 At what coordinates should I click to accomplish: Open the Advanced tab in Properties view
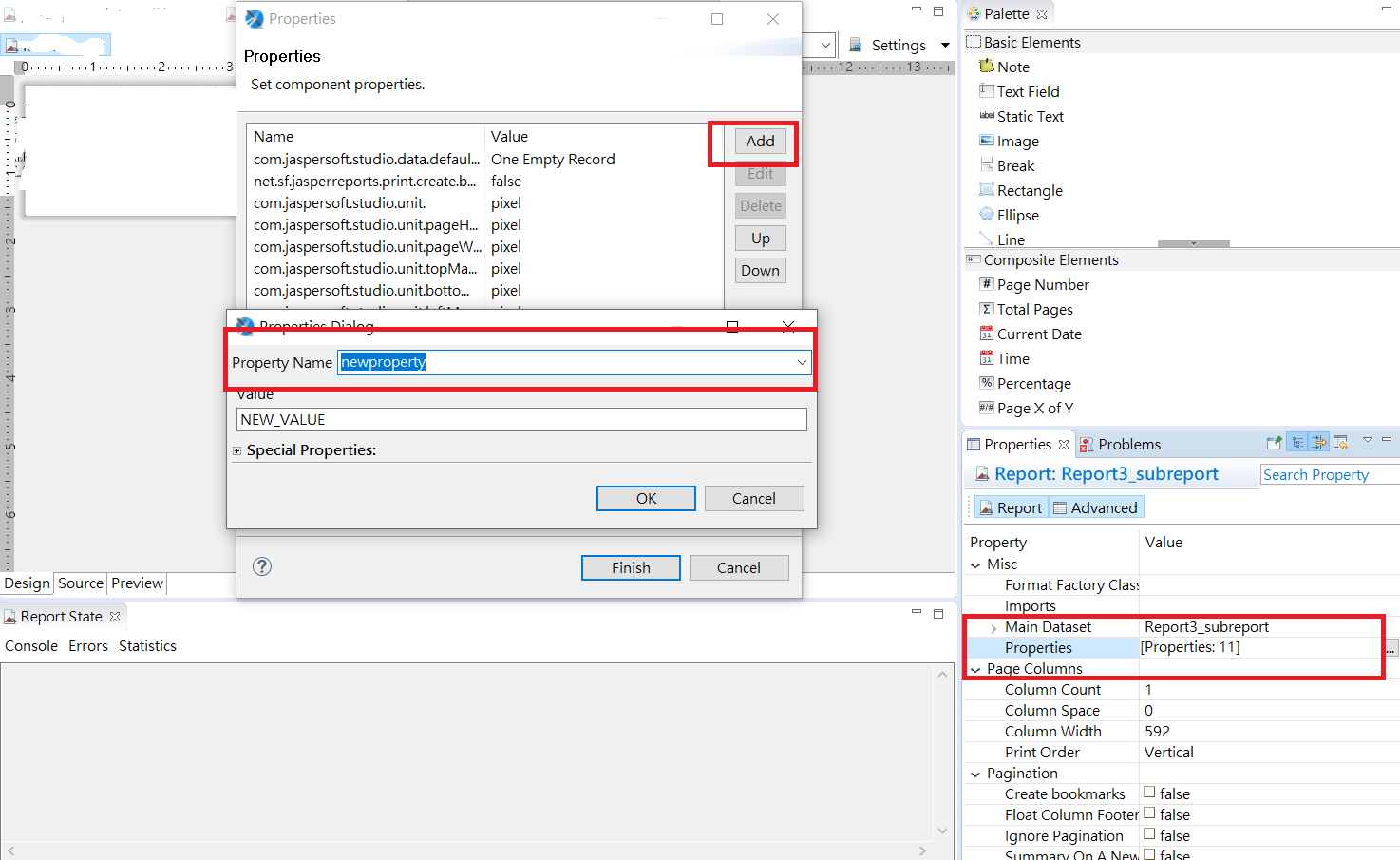(1096, 506)
